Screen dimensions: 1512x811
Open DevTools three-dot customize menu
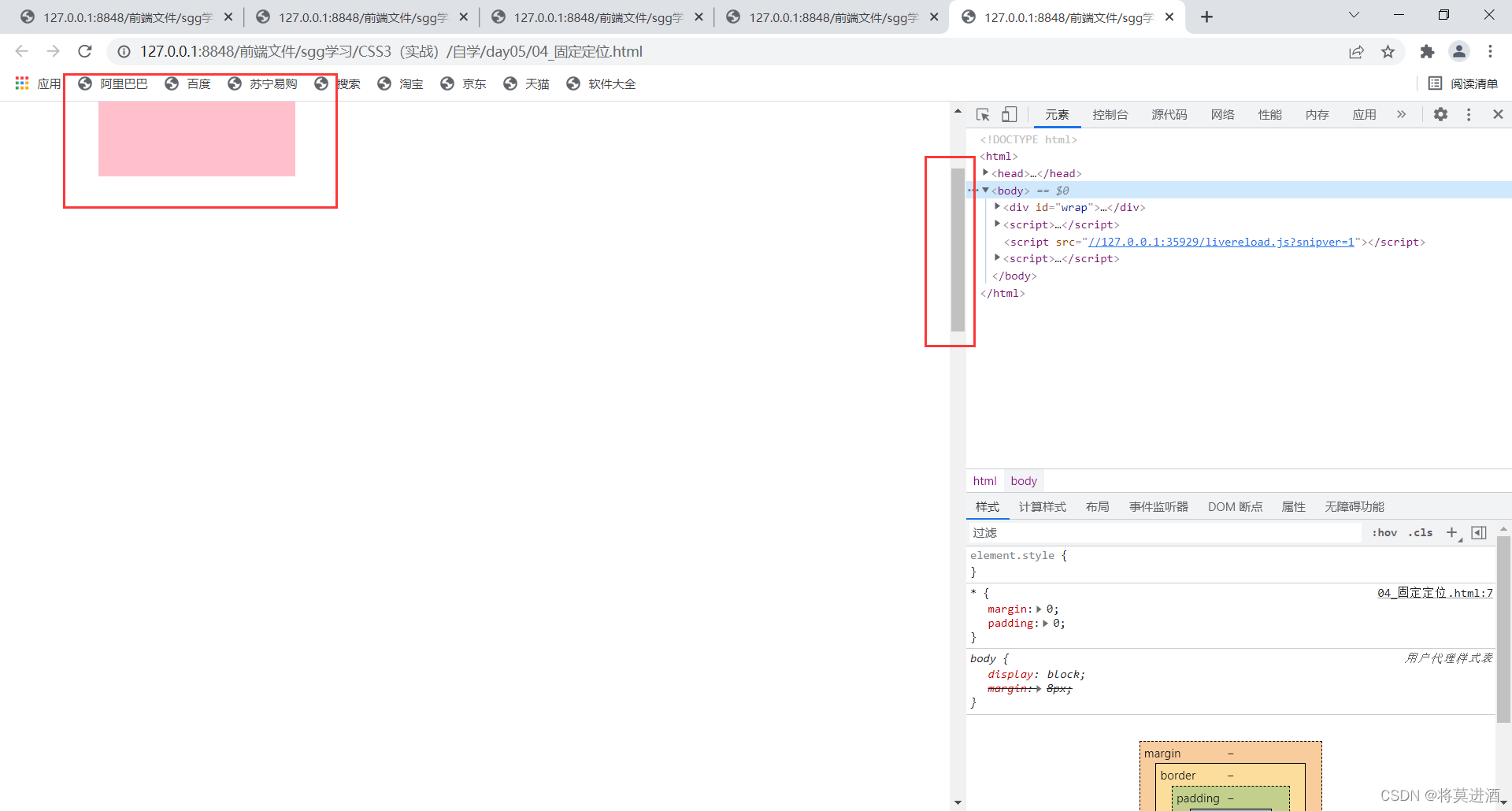[1469, 115]
